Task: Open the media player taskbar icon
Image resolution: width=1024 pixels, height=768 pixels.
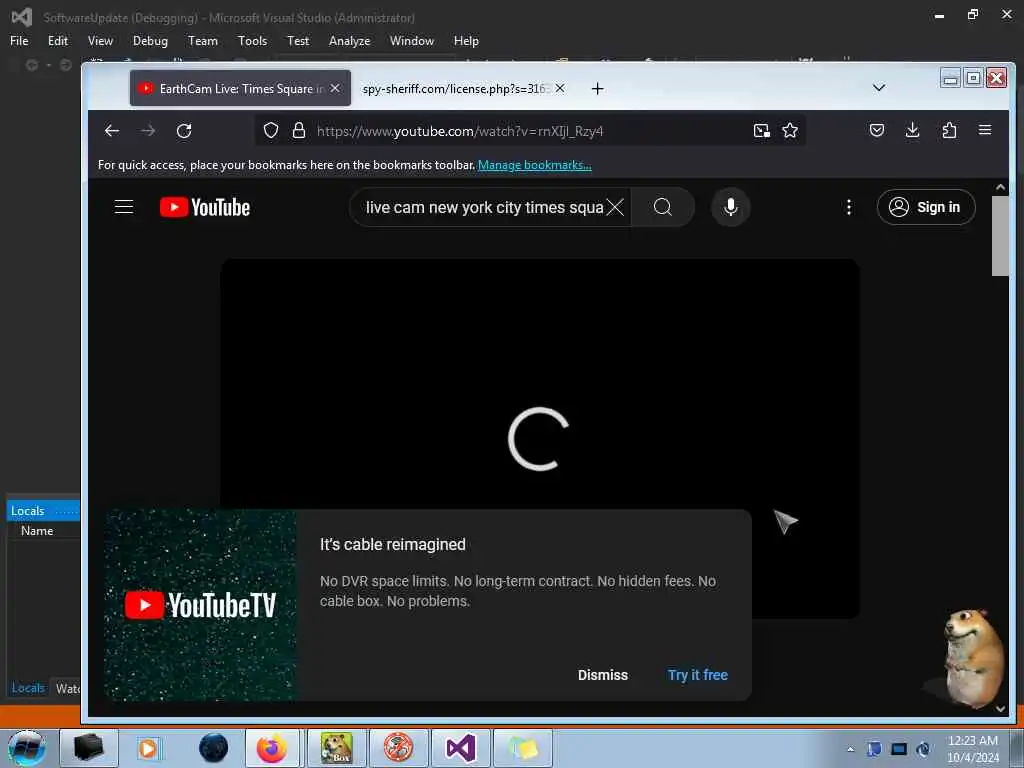Action: pos(148,748)
